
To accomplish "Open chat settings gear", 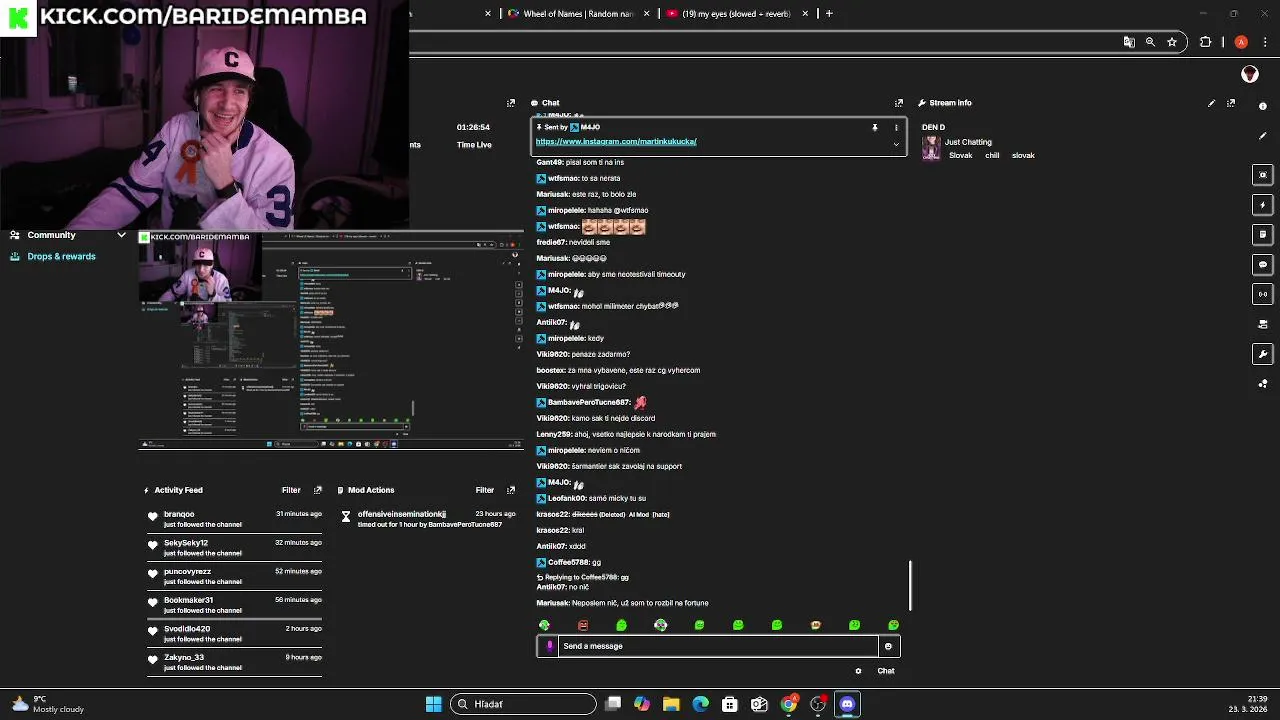I will [x=858, y=671].
